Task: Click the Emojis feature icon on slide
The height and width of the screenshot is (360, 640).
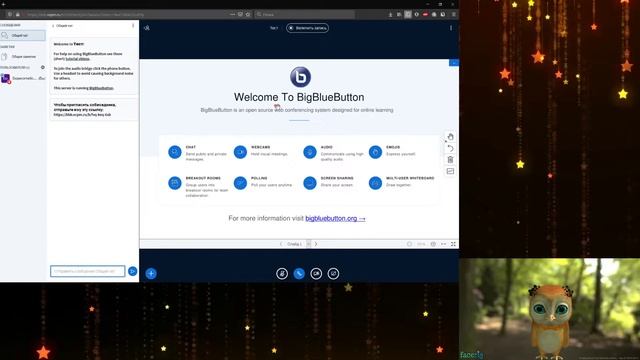Action: [375, 152]
